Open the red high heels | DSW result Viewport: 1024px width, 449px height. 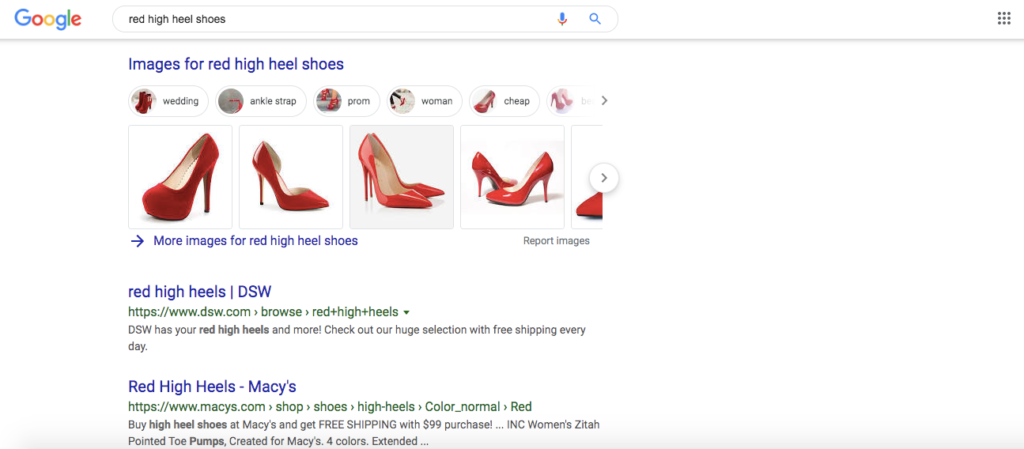tap(199, 291)
